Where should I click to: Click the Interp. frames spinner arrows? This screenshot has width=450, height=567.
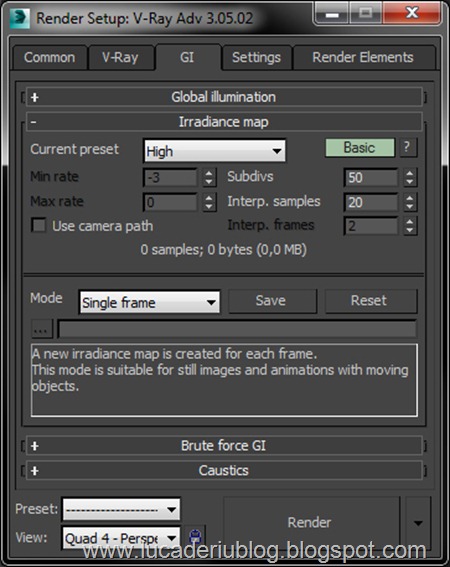point(410,226)
